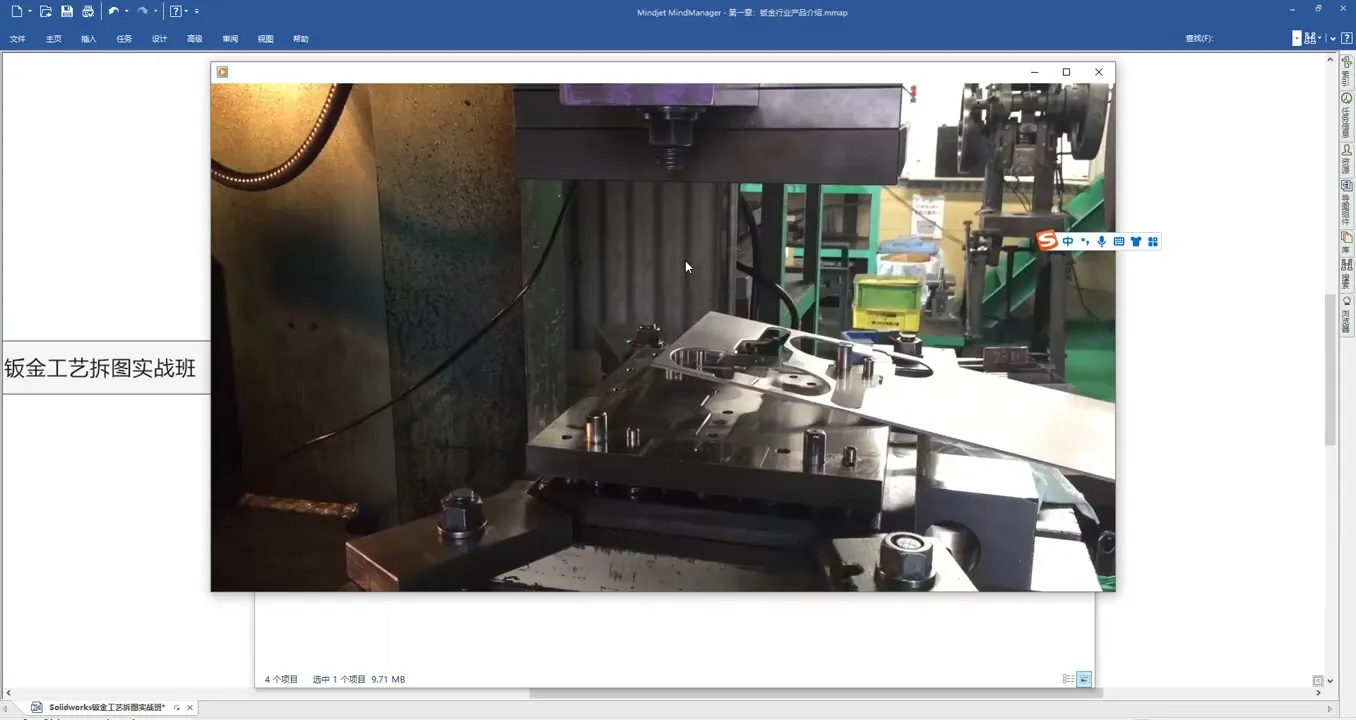Open the 设计 (Design) ribbon tab
1356x720 pixels.
tap(159, 39)
